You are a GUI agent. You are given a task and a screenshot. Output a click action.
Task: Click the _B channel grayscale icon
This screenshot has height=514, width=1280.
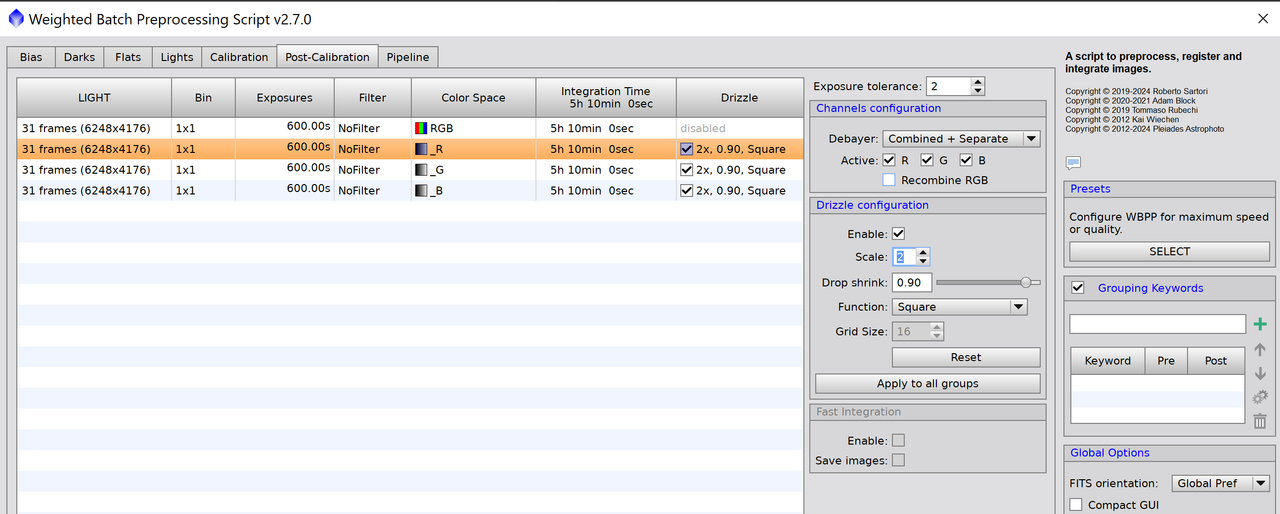(421, 191)
